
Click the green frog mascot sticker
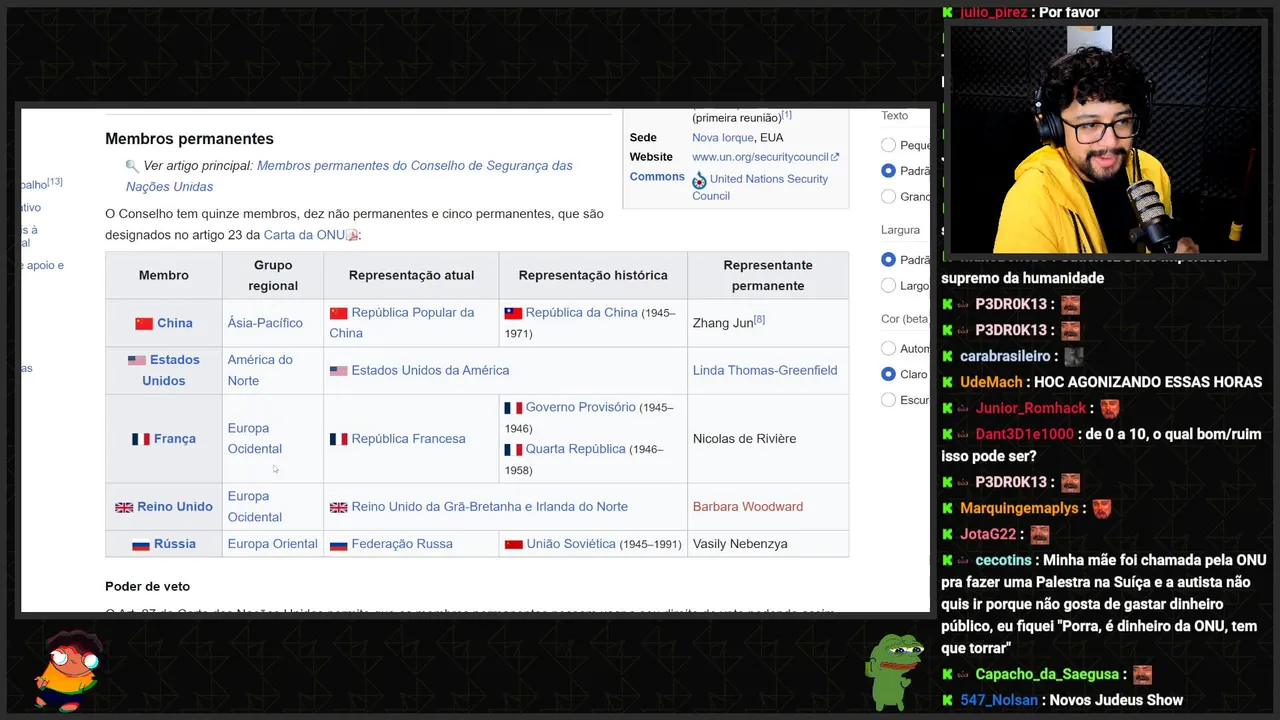pos(893,670)
